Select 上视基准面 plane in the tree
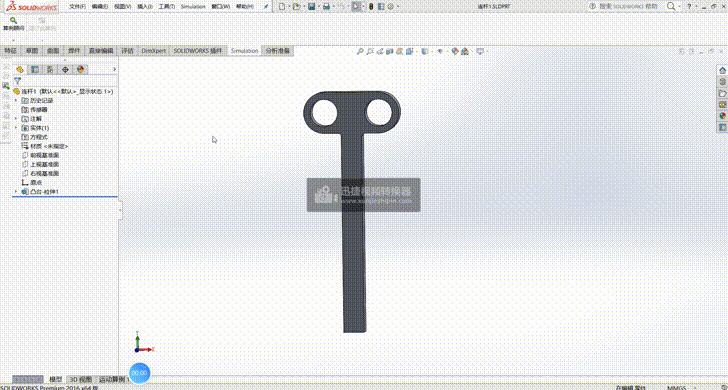Viewport: 728px width, 390px height. [x=40, y=164]
